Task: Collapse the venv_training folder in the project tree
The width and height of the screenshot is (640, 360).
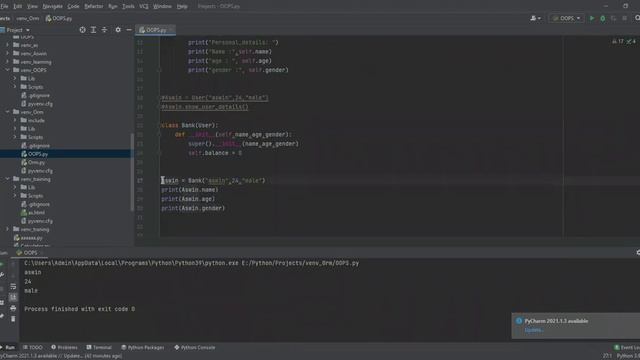Action: coord(7,179)
